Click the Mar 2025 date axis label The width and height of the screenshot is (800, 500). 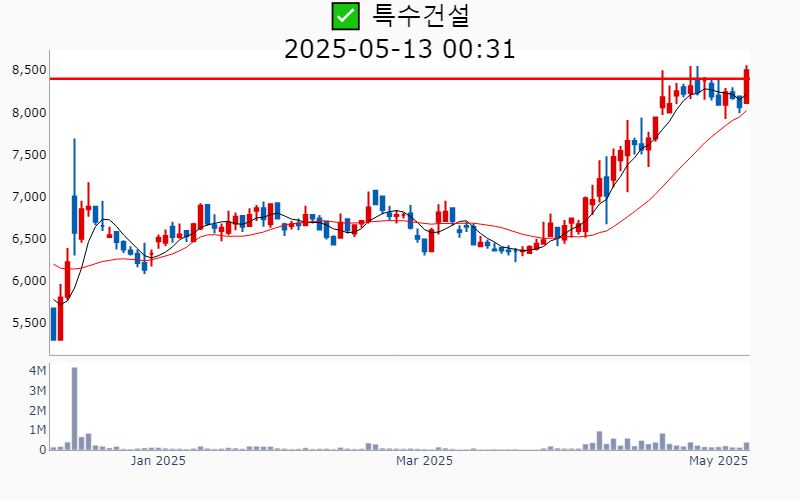[x=424, y=461]
